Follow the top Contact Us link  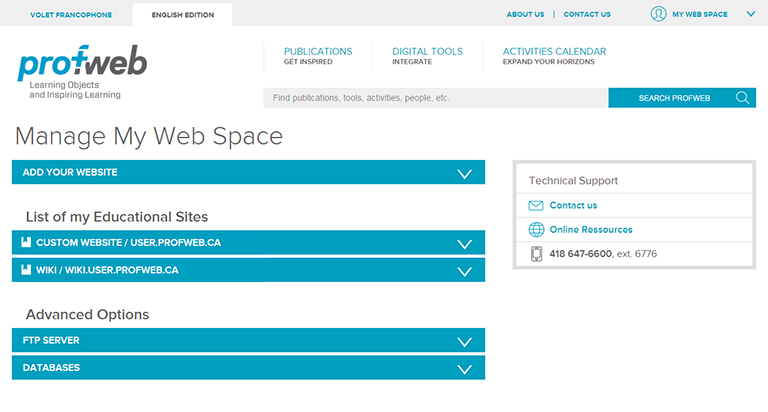click(587, 14)
